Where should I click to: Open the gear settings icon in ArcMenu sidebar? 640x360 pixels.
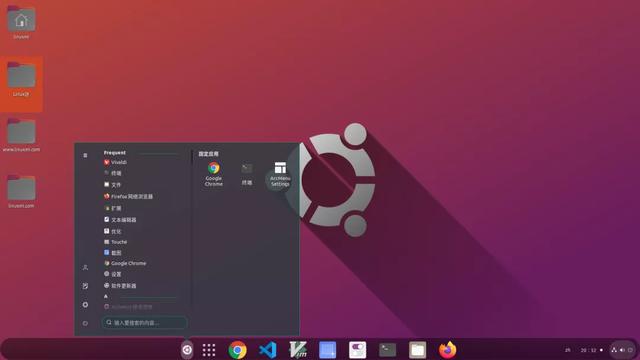85,304
